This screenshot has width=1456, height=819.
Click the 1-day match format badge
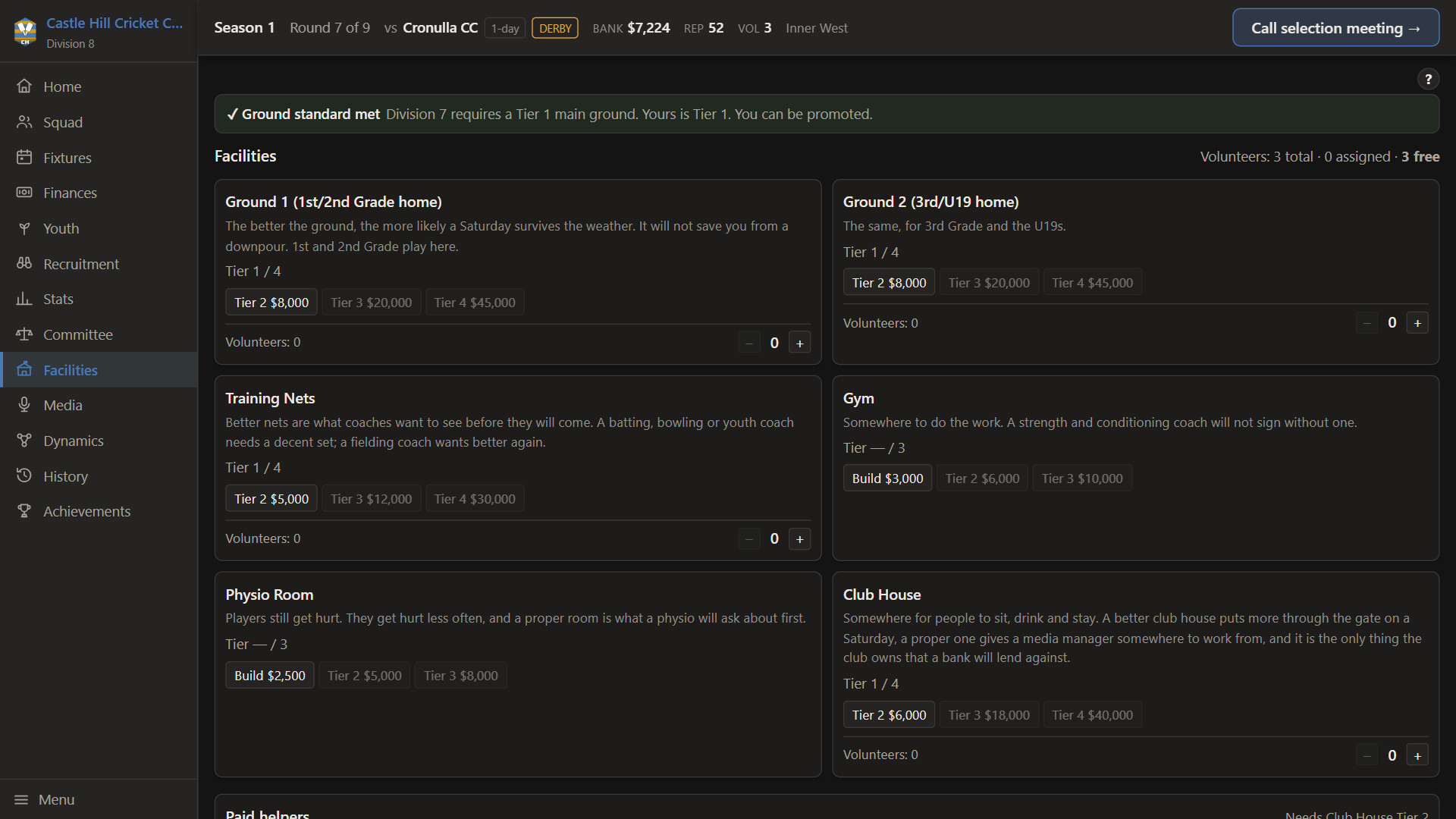pos(505,28)
